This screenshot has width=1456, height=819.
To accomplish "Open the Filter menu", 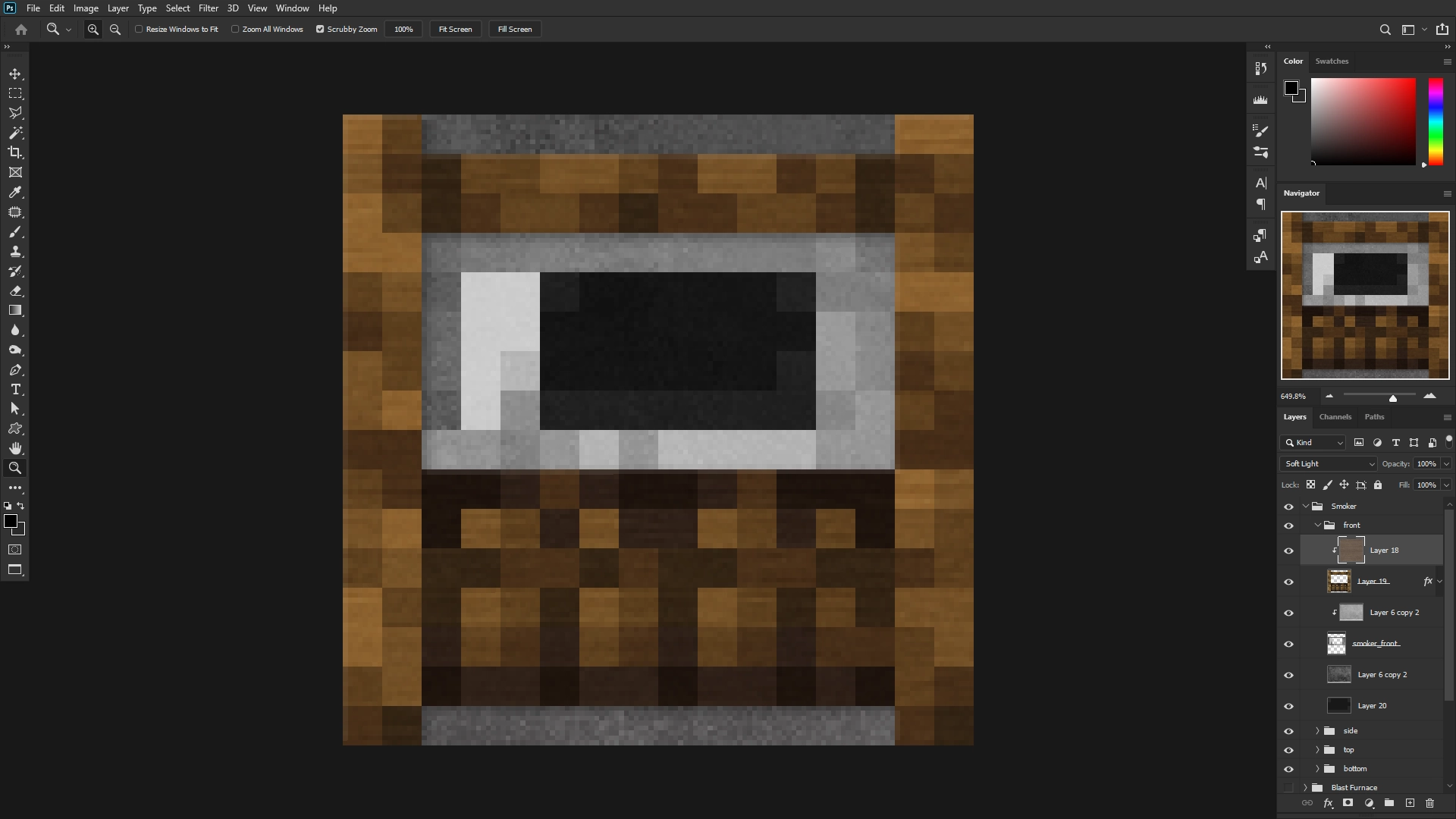I will [209, 8].
